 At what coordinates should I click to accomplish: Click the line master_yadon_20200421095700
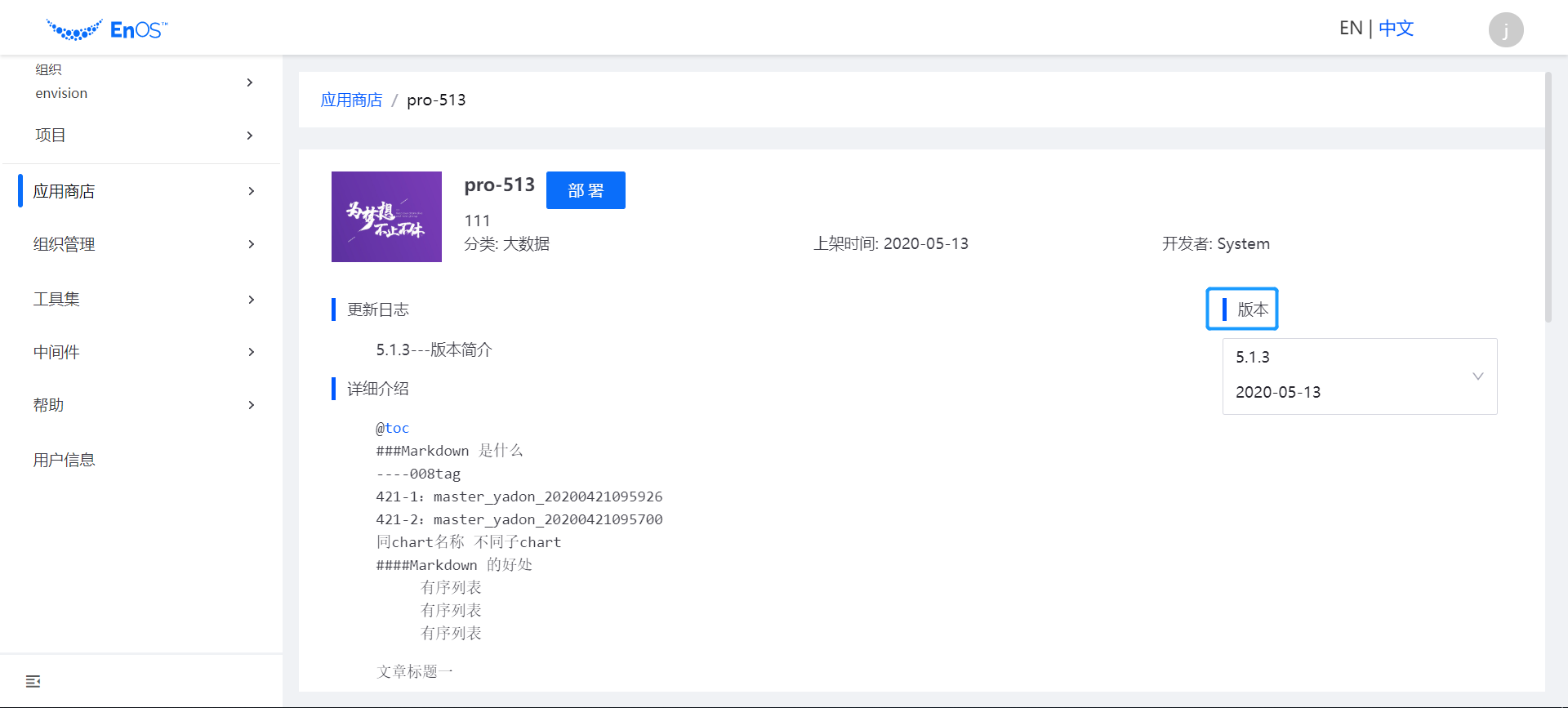(548, 519)
